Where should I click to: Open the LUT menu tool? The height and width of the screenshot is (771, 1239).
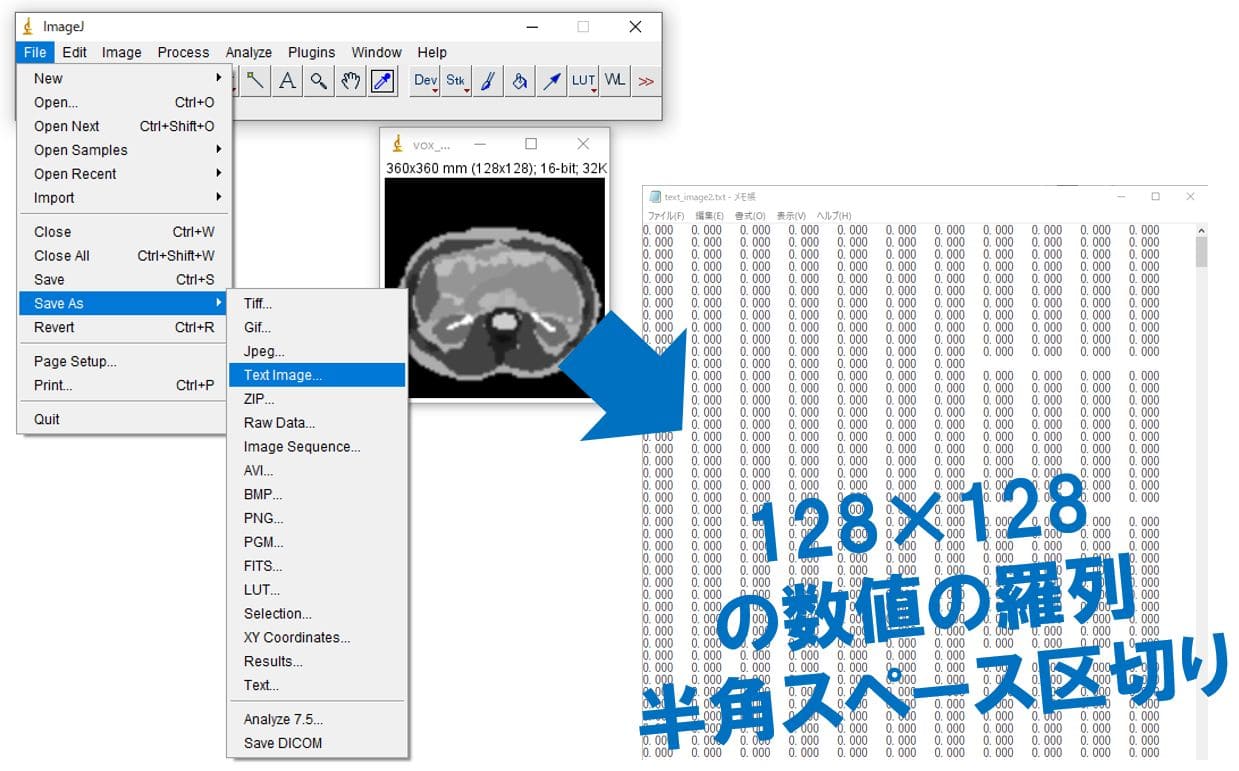583,81
